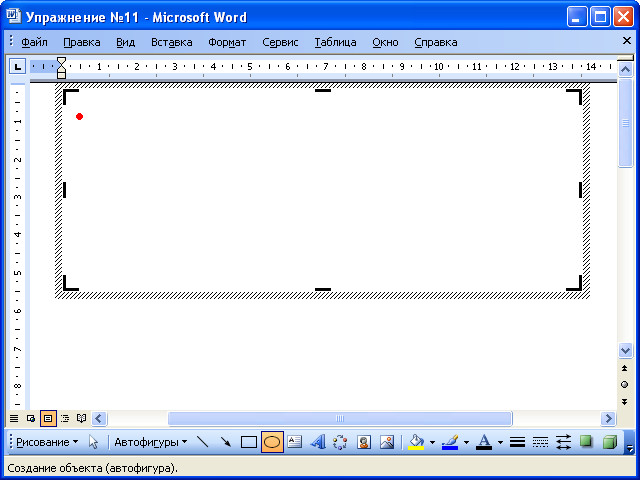Screen dimensions: 640x480
Task: Insert WordArt object
Action: 318,442
